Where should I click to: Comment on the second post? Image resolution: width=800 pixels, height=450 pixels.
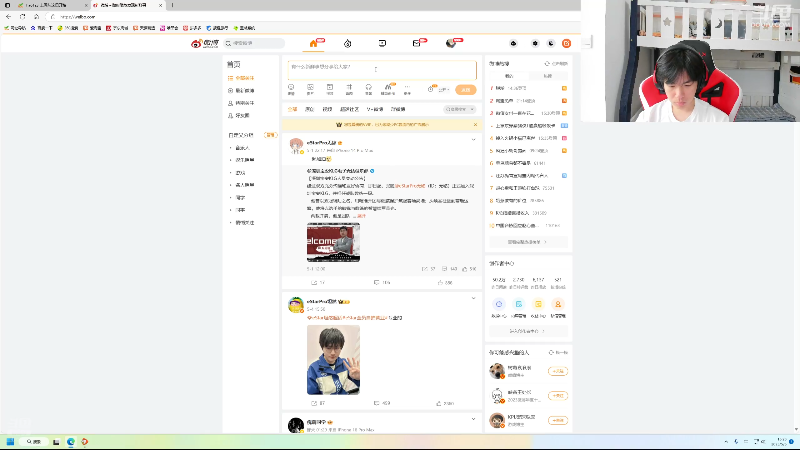(x=382, y=403)
